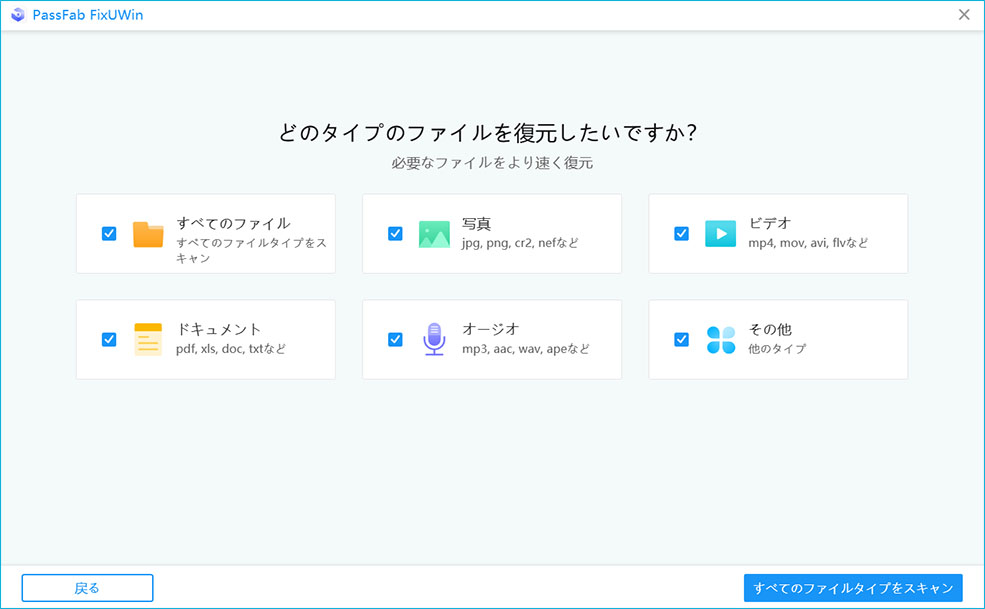The width and height of the screenshot is (985, 609).
Task: Click the 戻る button
Action: click(87, 588)
